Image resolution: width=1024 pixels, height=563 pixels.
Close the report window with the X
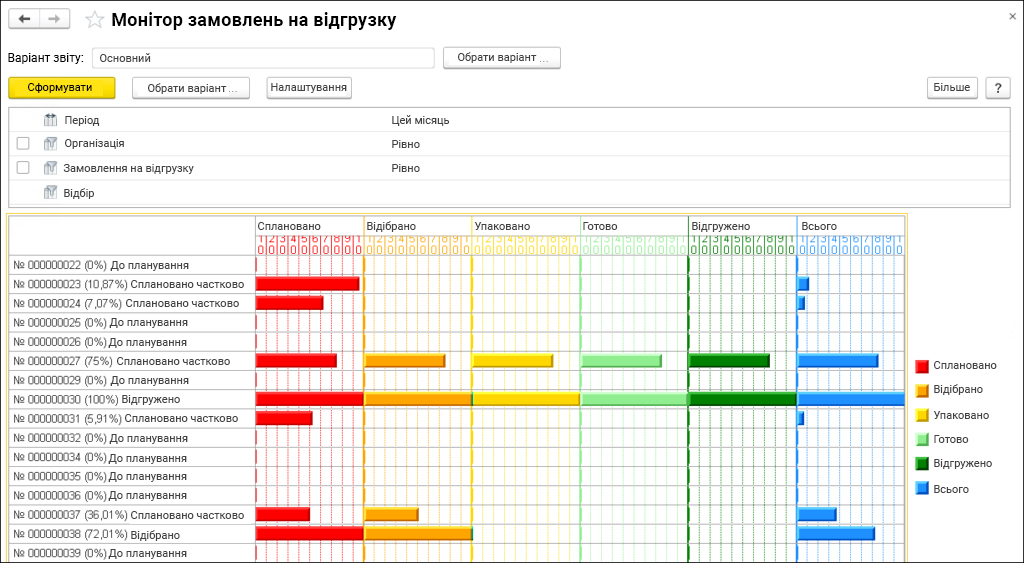coord(1013,16)
